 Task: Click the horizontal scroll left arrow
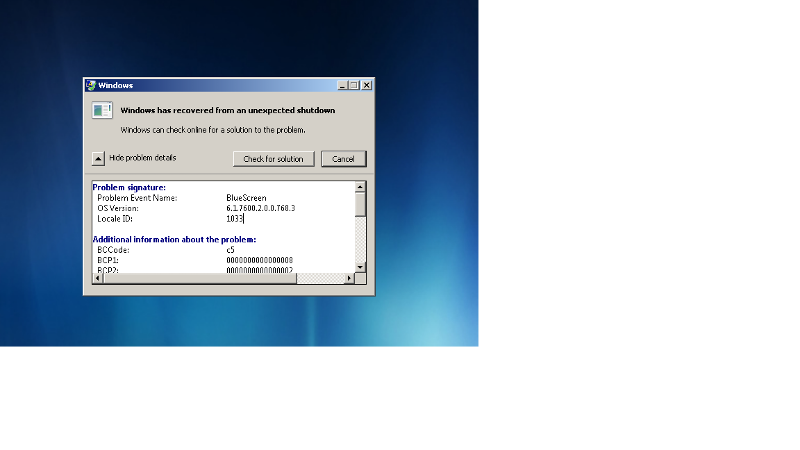coord(97,278)
